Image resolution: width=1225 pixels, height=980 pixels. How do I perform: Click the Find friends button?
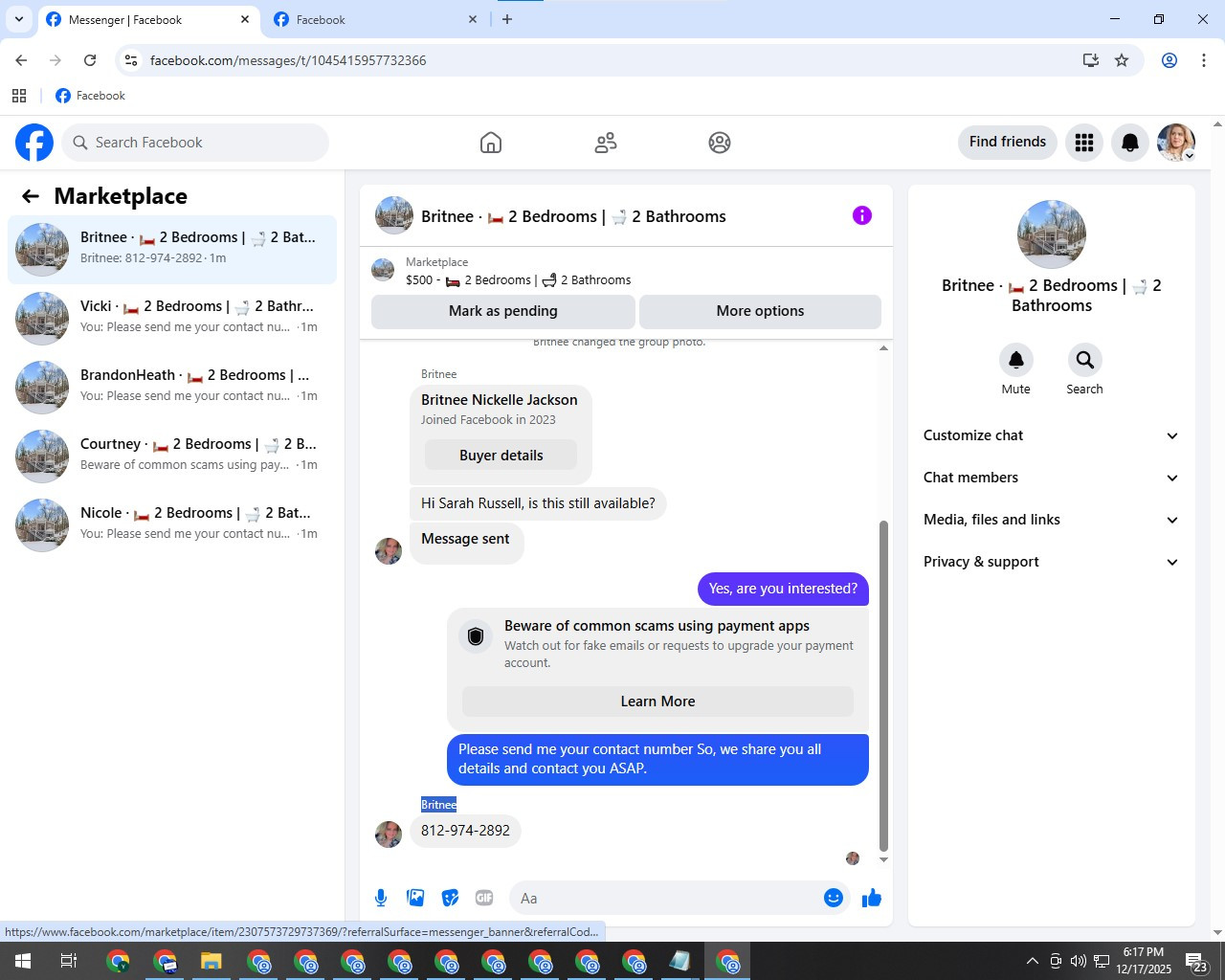pos(1008,142)
